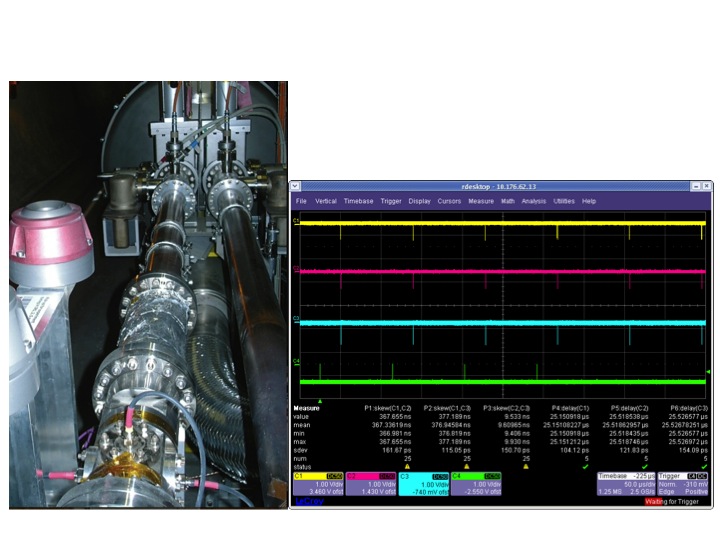The width and height of the screenshot is (720, 540).
Task: Open the Measure menu
Action: [481, 201]
